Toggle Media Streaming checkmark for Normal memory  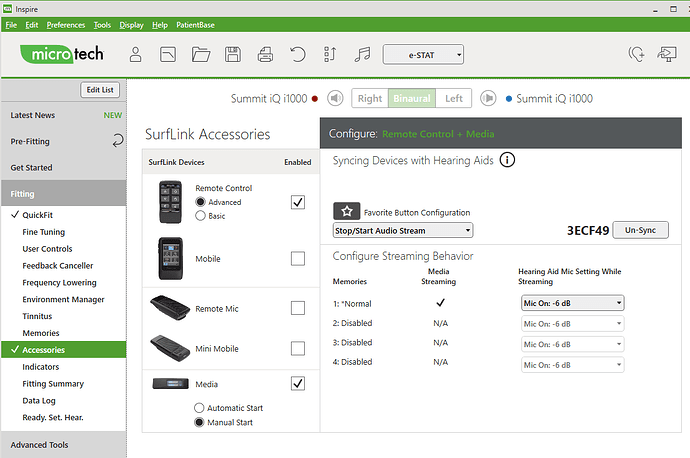coord(440,303)
